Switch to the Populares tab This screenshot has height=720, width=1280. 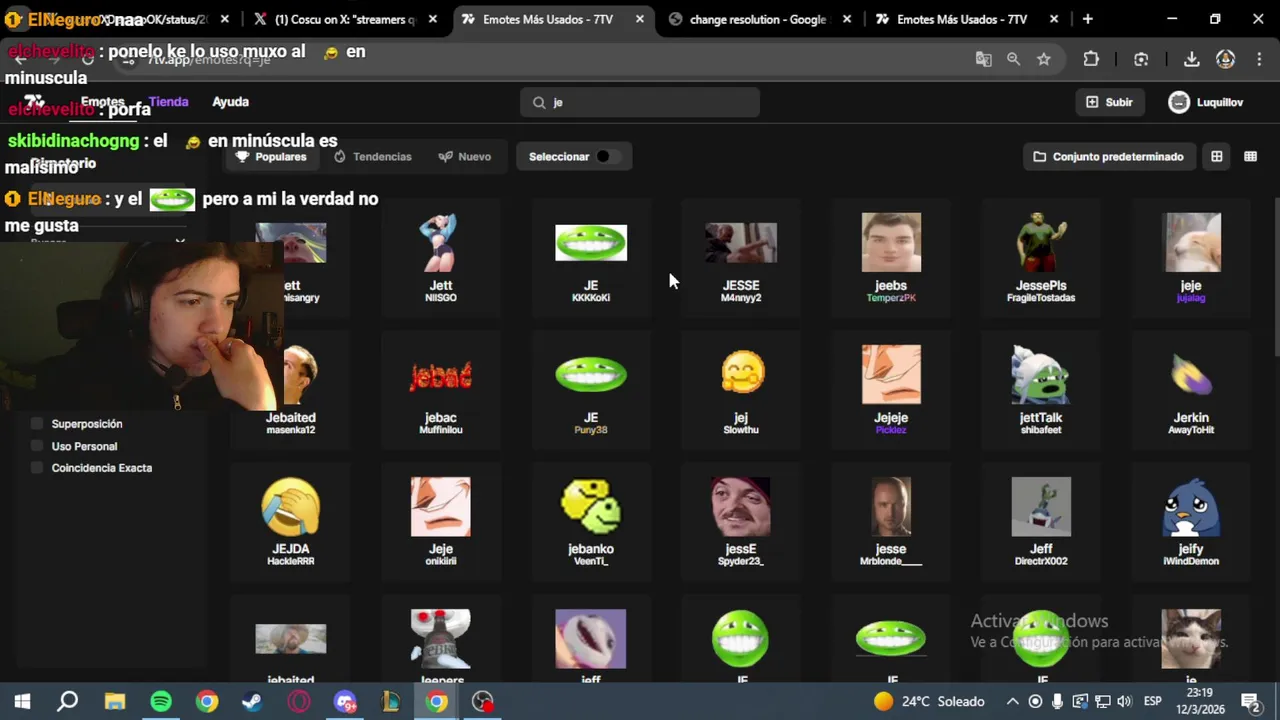(271, 157)
